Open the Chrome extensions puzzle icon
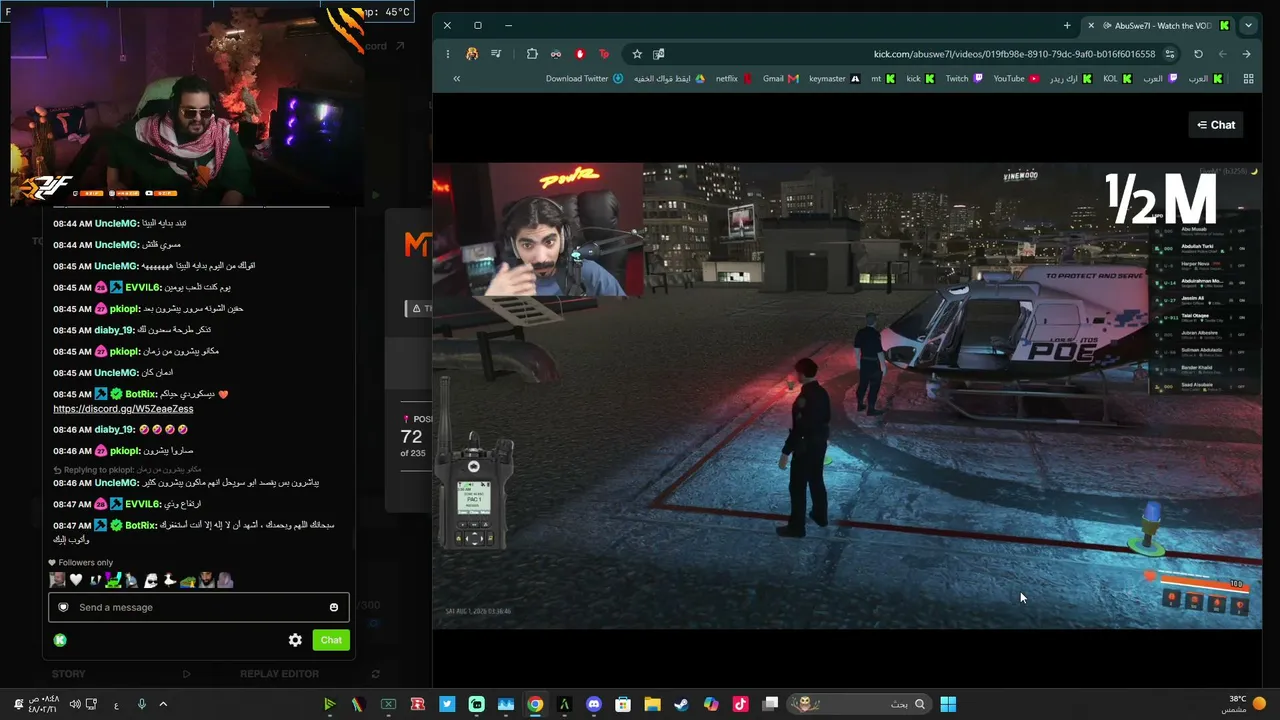This screenshot has height=720, width=1280. click(532, 54)
